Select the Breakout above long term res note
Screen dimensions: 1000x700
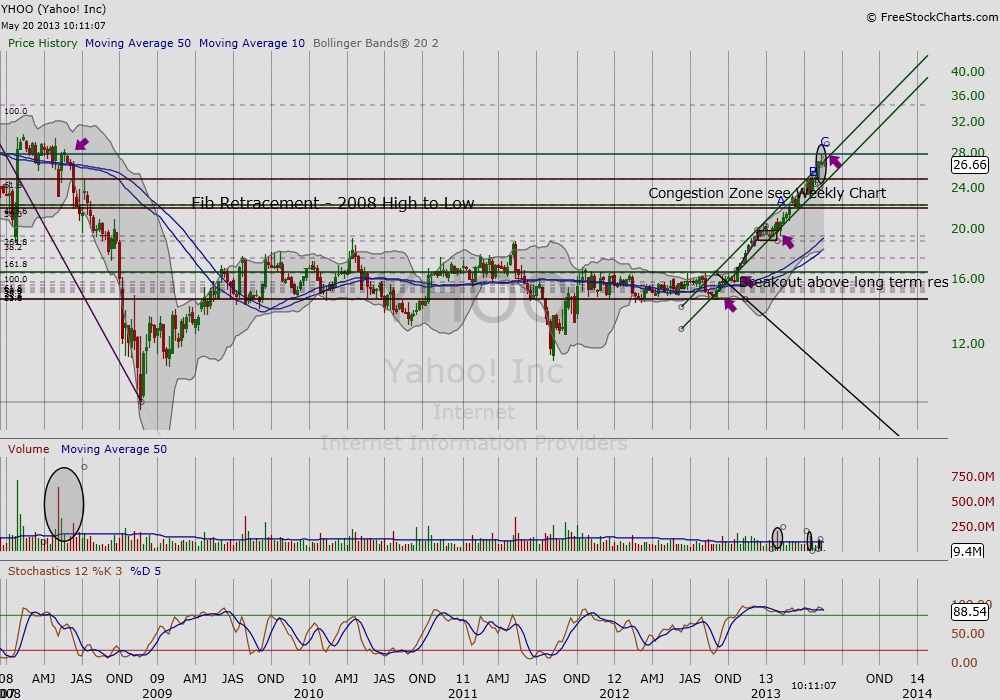tap(844, 282)
